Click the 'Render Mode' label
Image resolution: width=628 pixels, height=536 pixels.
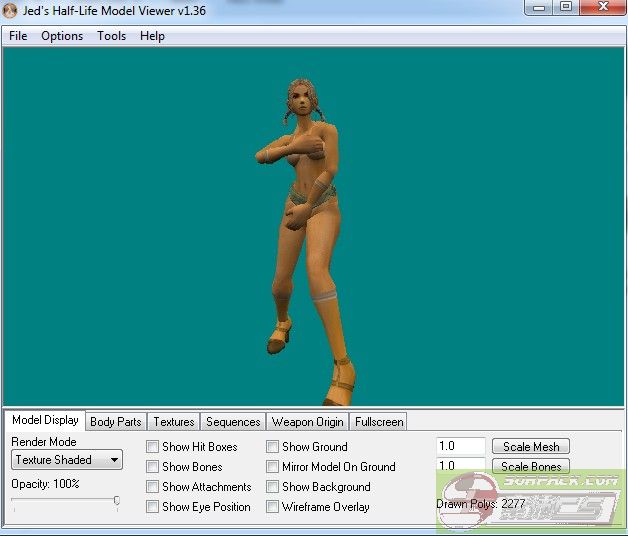[44, 441]
